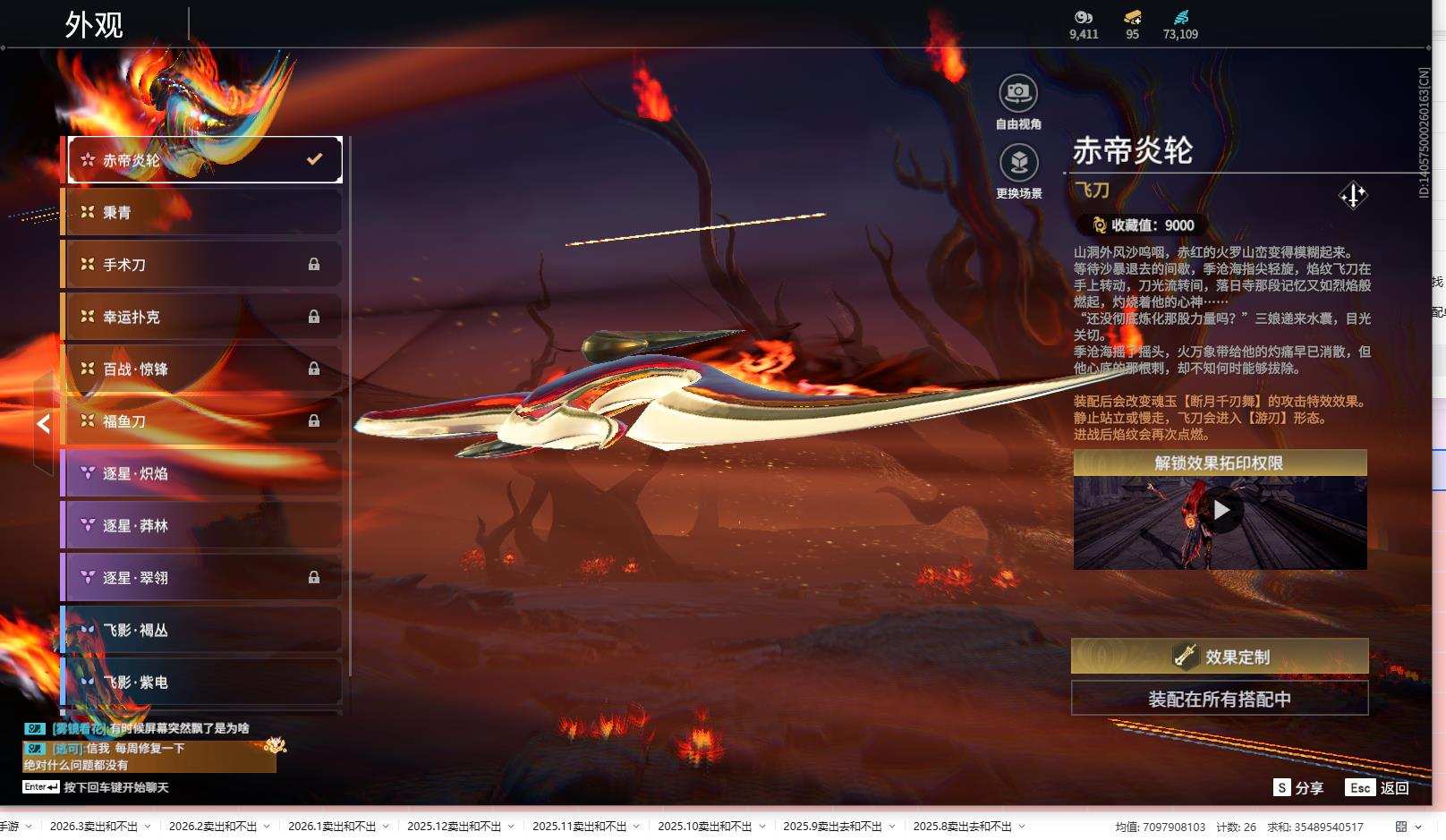
Task: Click the 3D rotate arrows icon beside 赤帝炎轮 title
Action: 1354,195
